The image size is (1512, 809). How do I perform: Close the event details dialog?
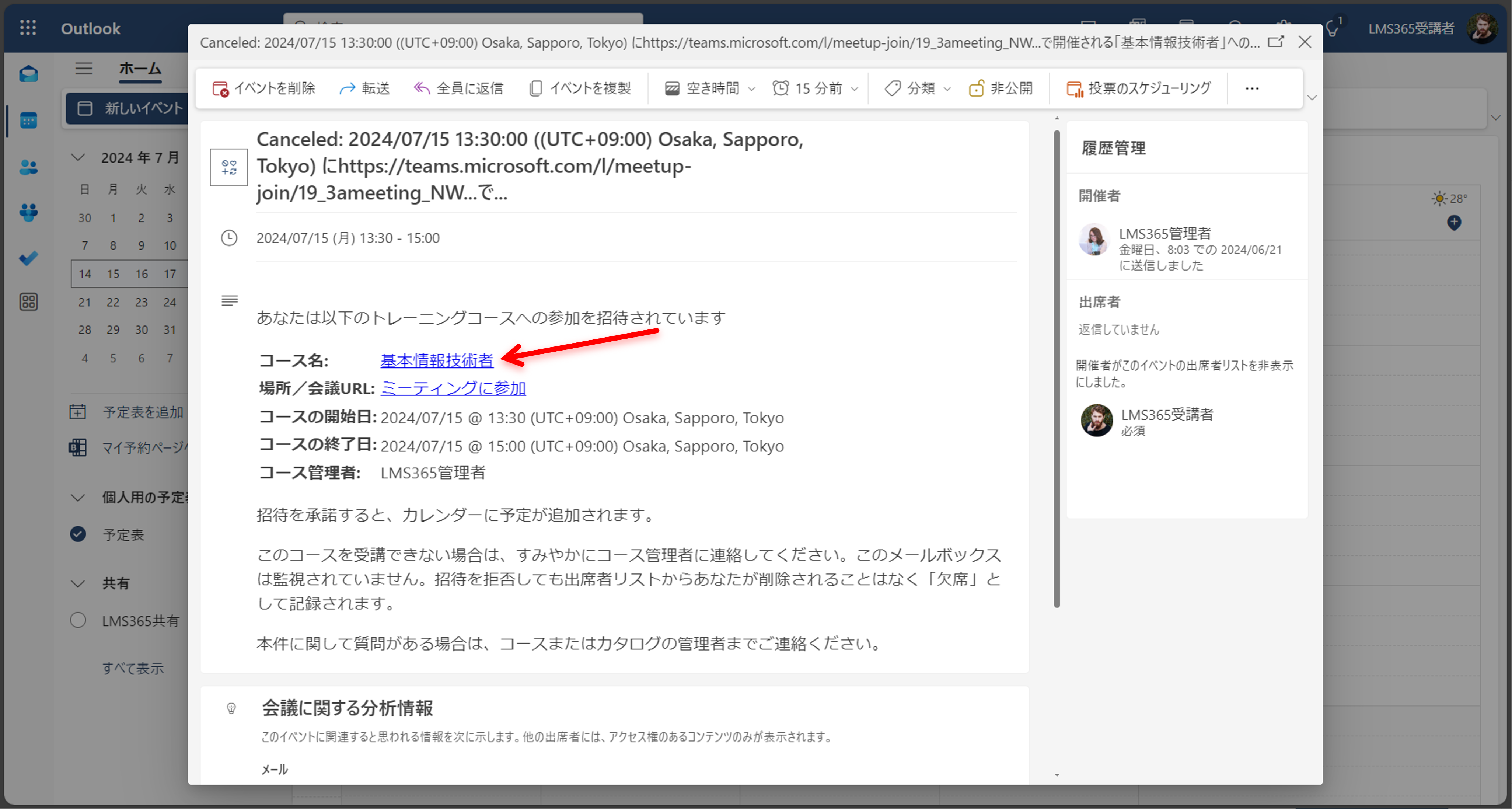[1304, 42]
